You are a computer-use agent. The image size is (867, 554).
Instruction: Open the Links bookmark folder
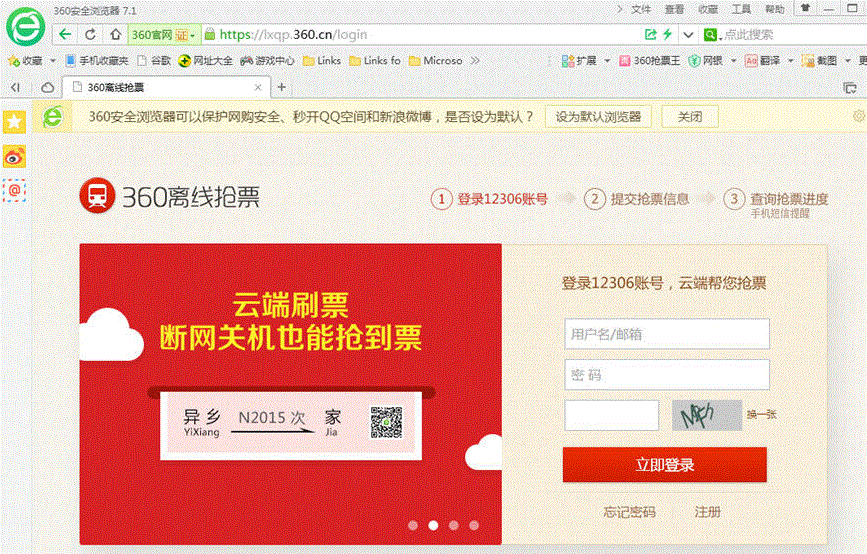coord(322,60)
